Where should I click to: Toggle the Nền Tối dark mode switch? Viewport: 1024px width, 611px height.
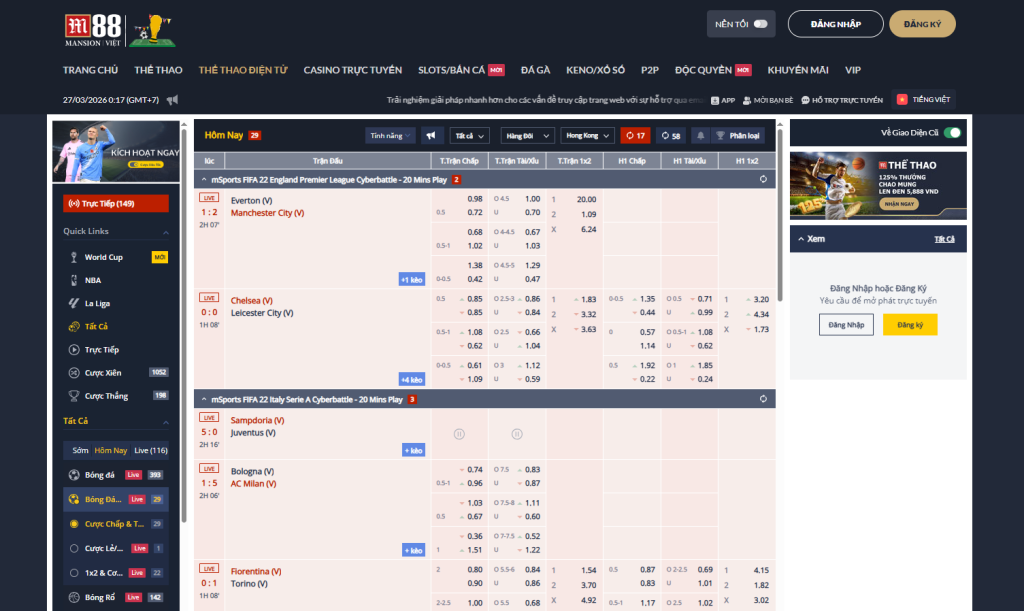pyautogui.click(x=760, y=24)
